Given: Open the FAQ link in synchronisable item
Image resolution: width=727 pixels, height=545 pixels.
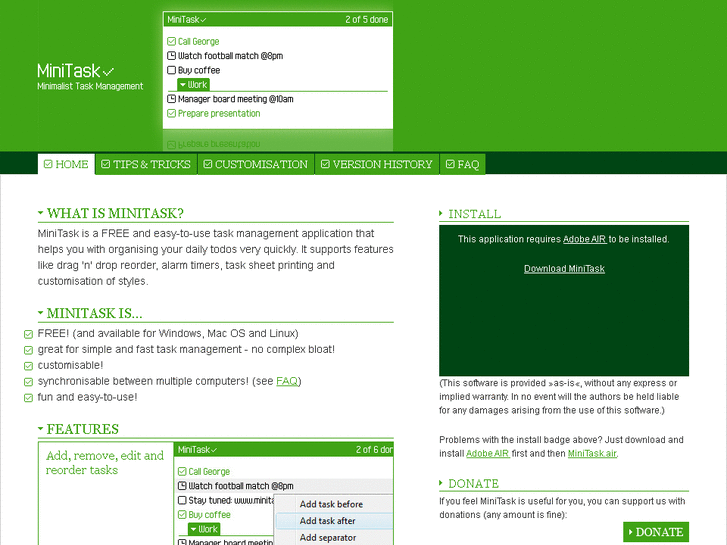Looking at the screenshot, I should coord(287,381).
